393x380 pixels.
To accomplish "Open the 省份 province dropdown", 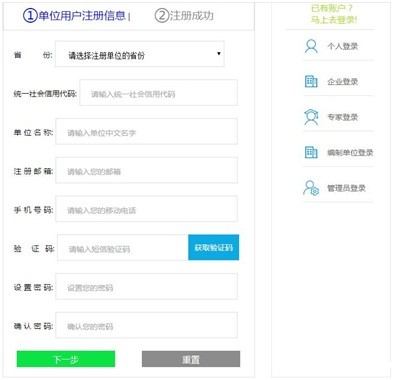I will click(x=140, y=54).
